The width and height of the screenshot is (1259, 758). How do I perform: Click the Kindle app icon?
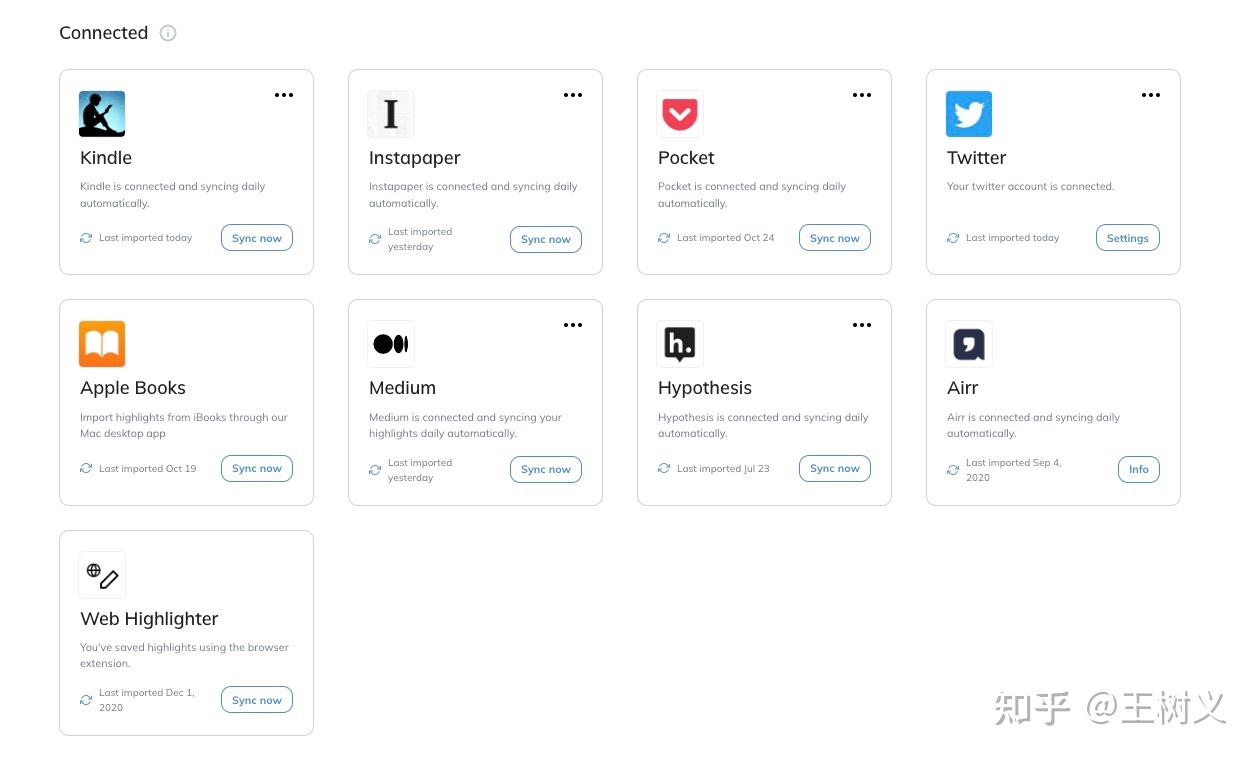102,114
